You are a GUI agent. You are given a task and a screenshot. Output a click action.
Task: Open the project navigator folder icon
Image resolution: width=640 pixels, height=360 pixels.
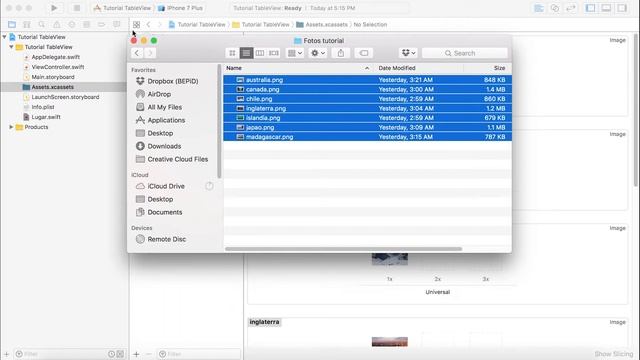pyautogui.click(x=12, y=24)
